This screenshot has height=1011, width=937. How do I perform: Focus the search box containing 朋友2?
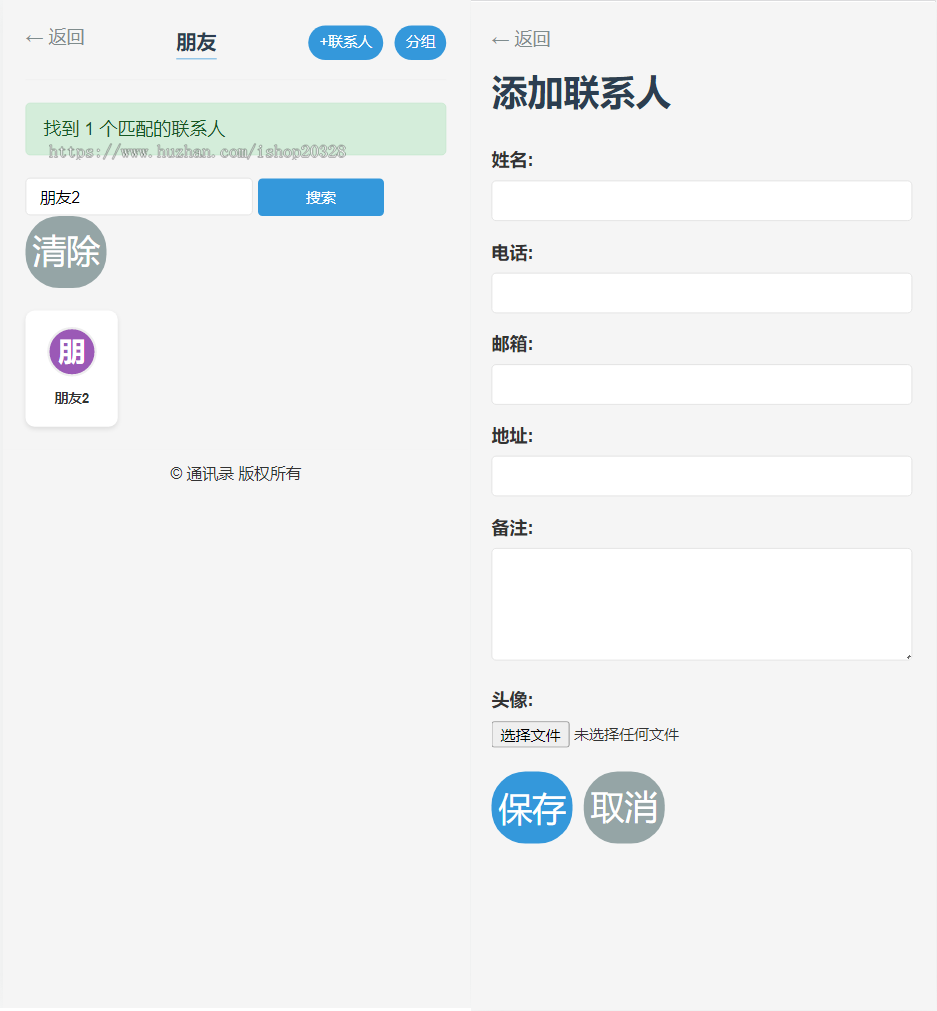[139, 197]
